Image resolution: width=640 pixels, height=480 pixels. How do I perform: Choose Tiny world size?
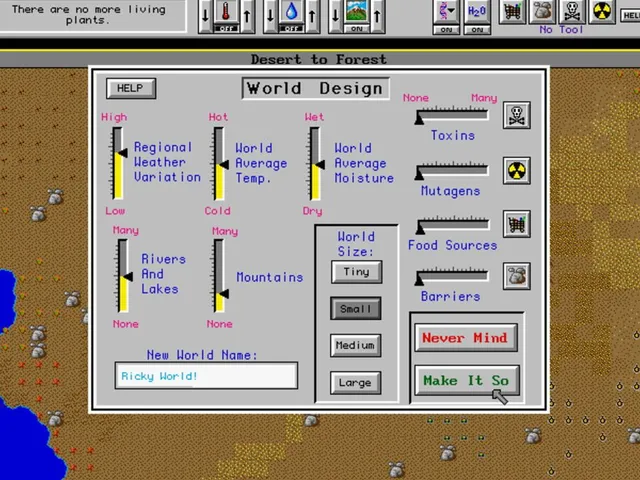pyautogui.click(x=356, y=272)
